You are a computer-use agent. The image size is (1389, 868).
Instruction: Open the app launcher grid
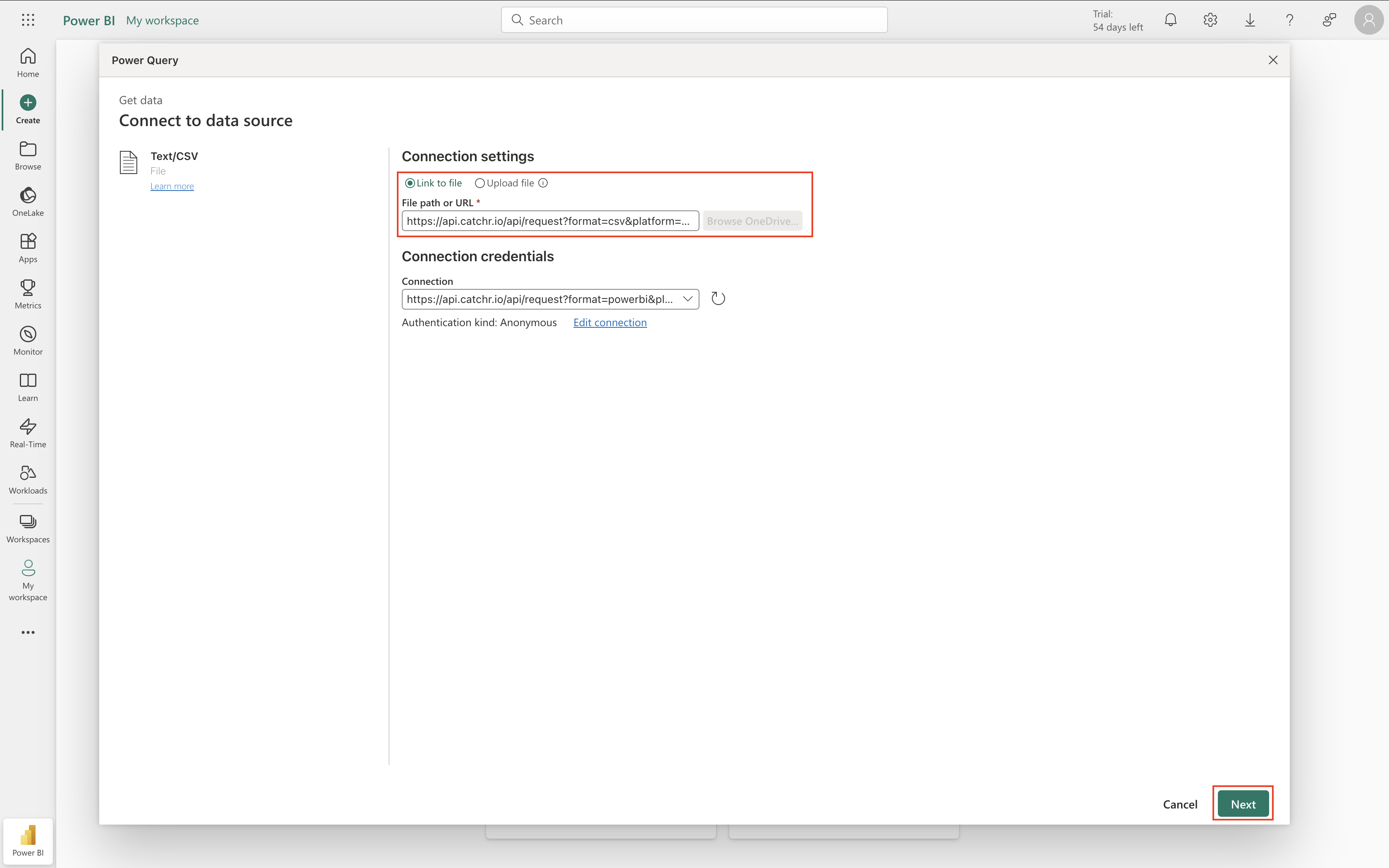click(28, 20)
